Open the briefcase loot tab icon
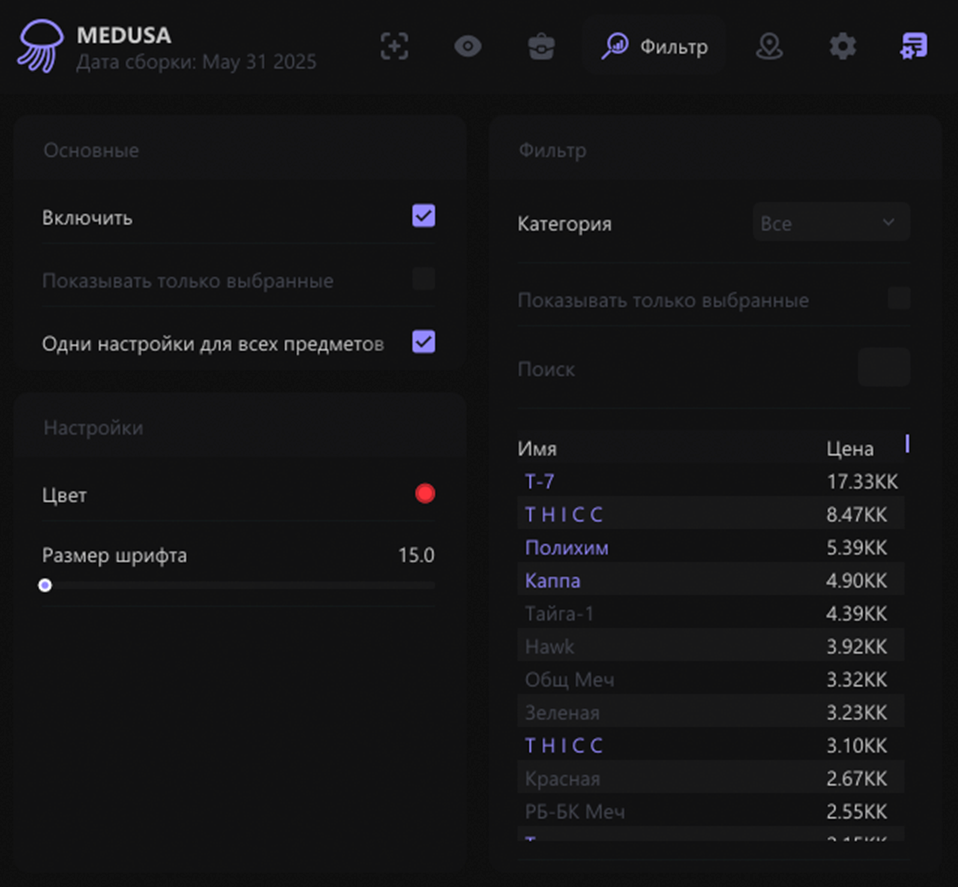This screenshot has width=958, height=887. [541, 47]
